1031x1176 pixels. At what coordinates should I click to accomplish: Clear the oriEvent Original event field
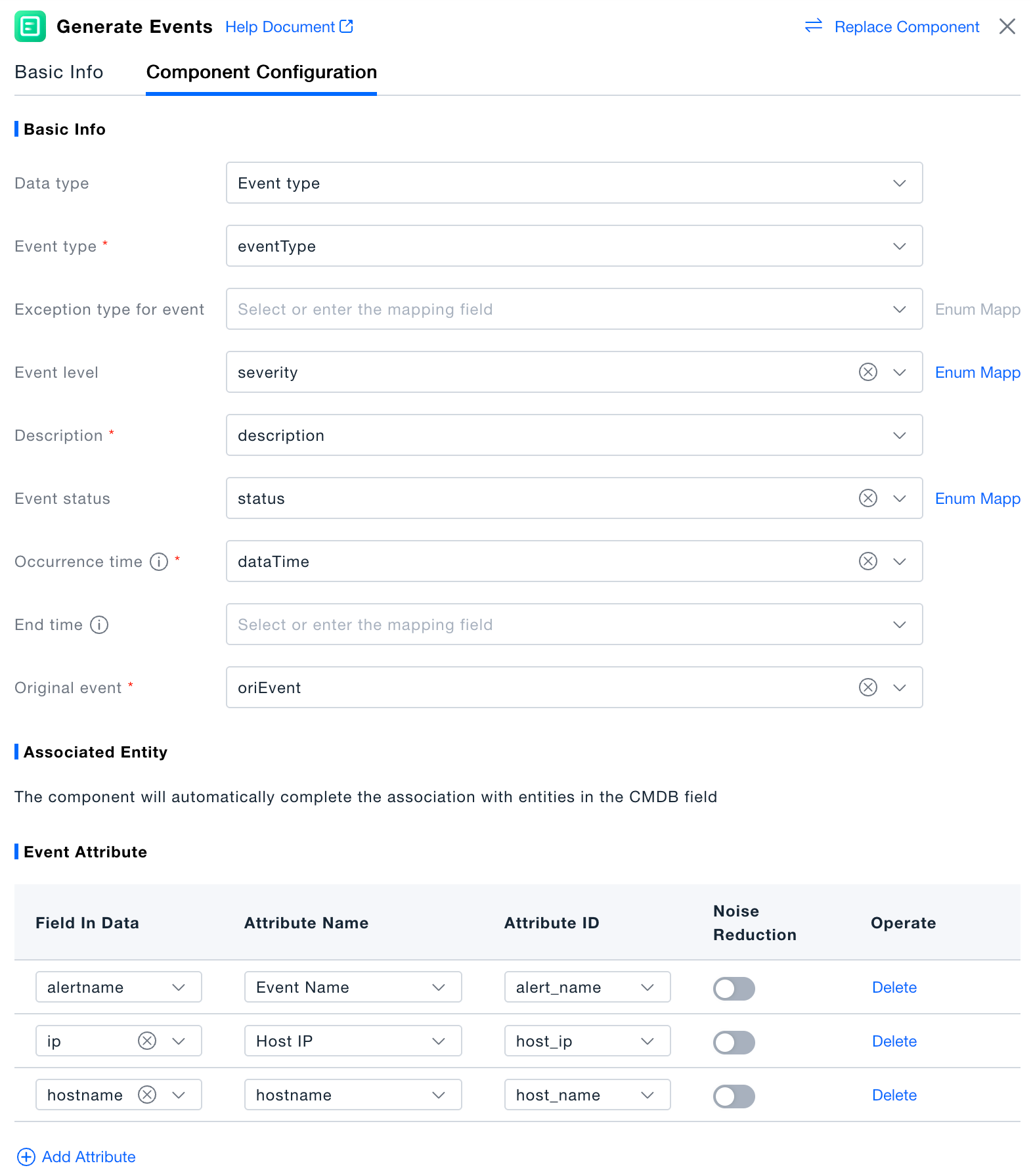coord(867,688)
